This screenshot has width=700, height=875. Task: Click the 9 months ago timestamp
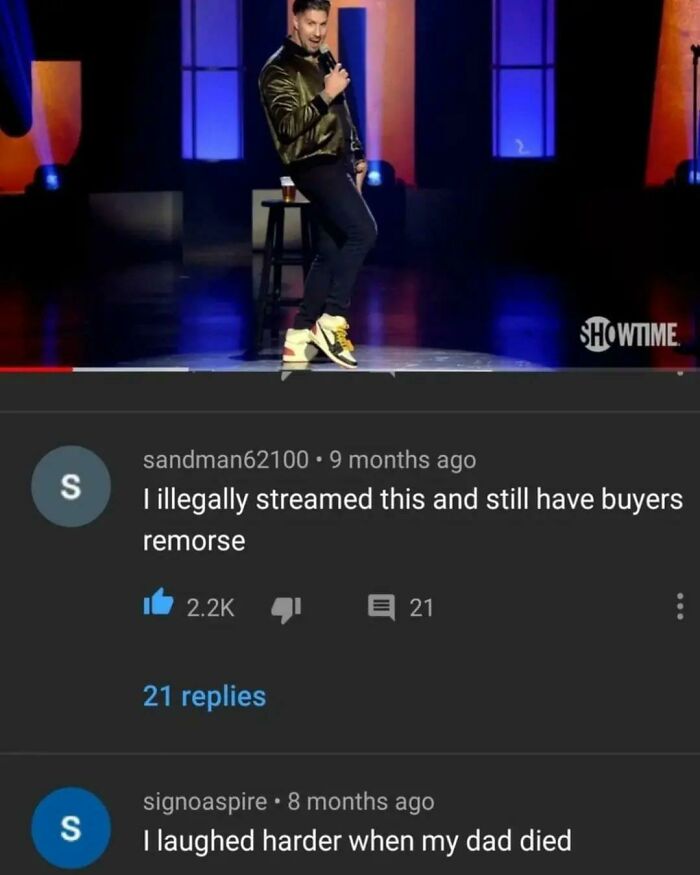(403, 460)
